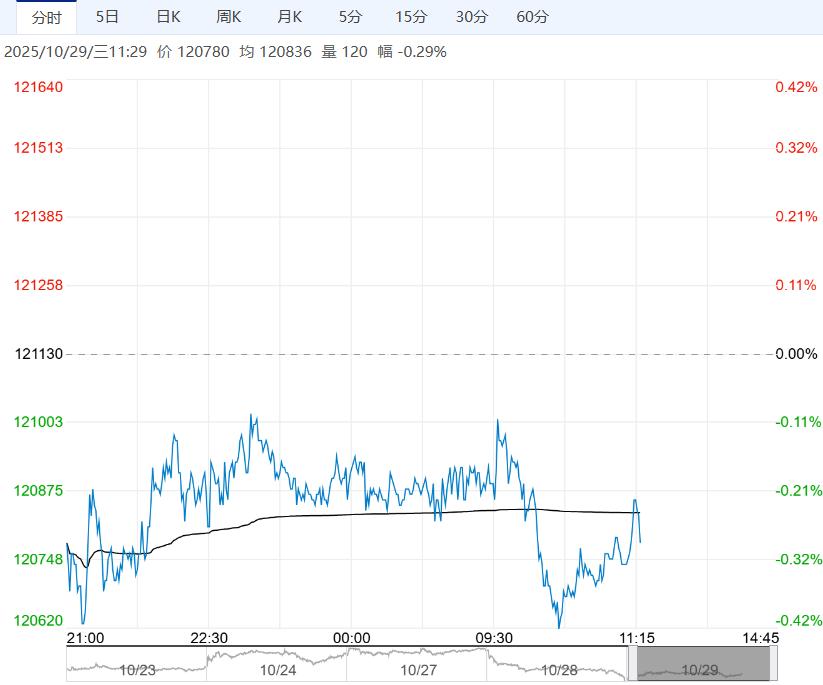Select the 分时 intraday tab

pos(46,17)
